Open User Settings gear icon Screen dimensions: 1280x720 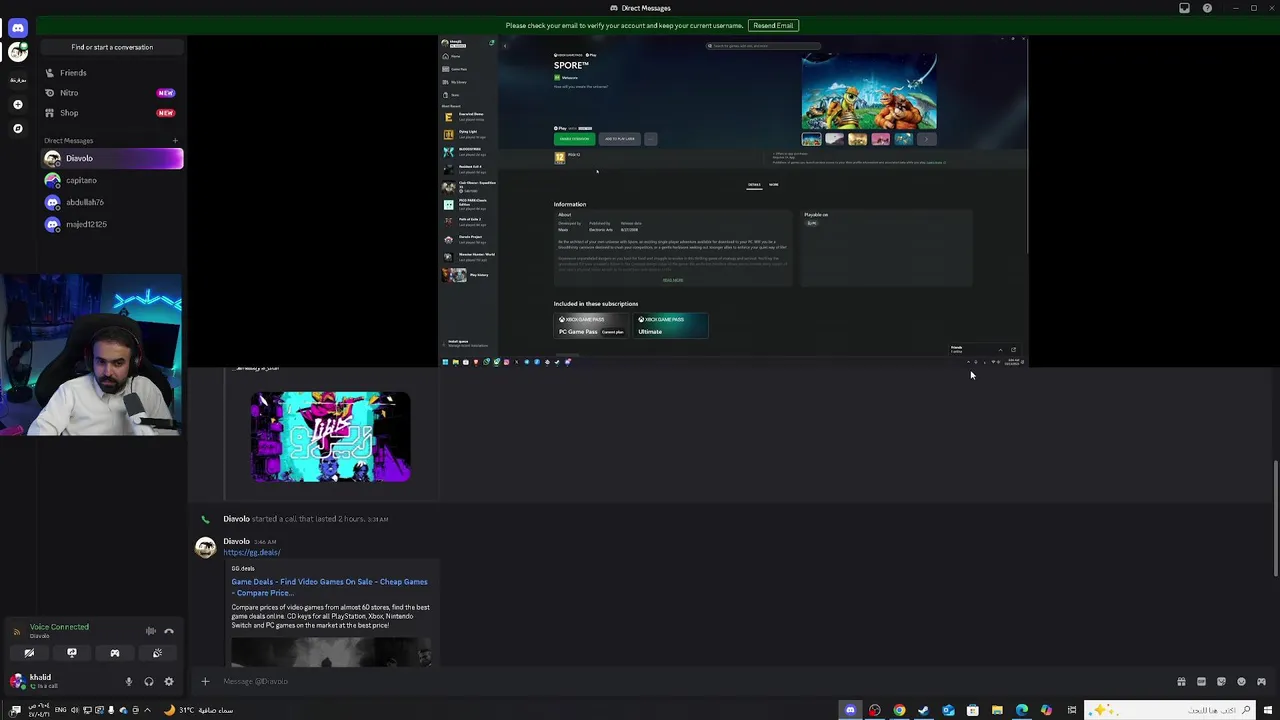pyautogui.click(x=168, y=682)
